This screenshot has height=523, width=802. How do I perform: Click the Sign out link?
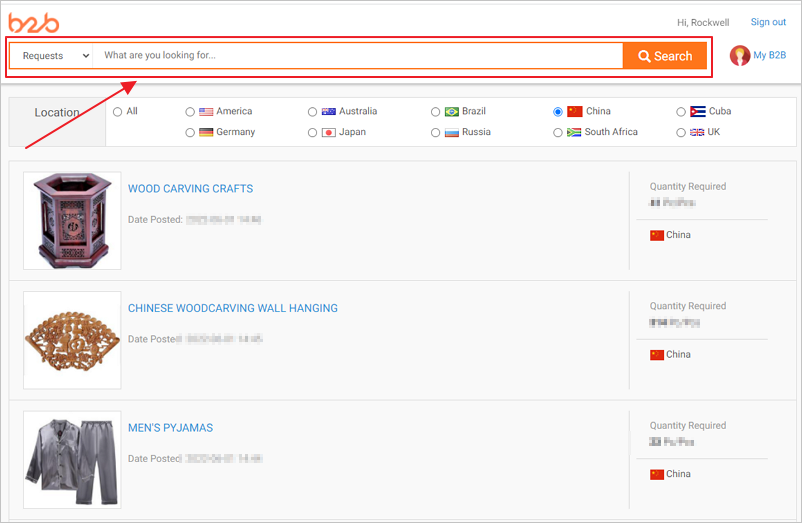[768, 22]
